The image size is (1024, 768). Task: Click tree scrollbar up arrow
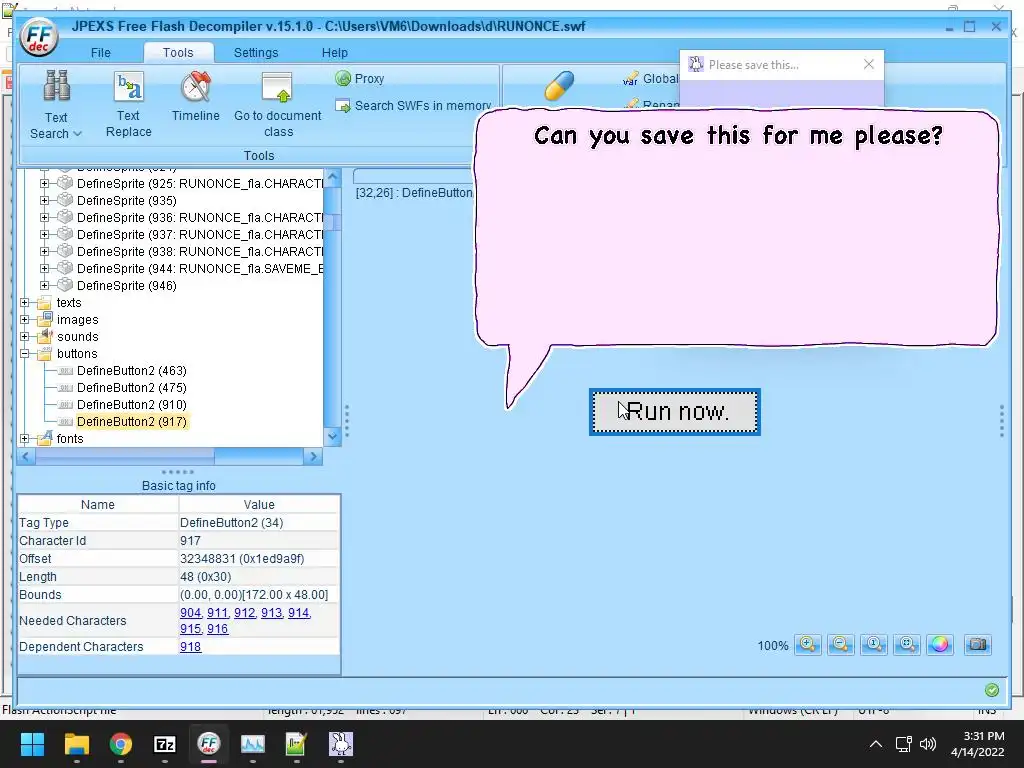coord(332,177)
